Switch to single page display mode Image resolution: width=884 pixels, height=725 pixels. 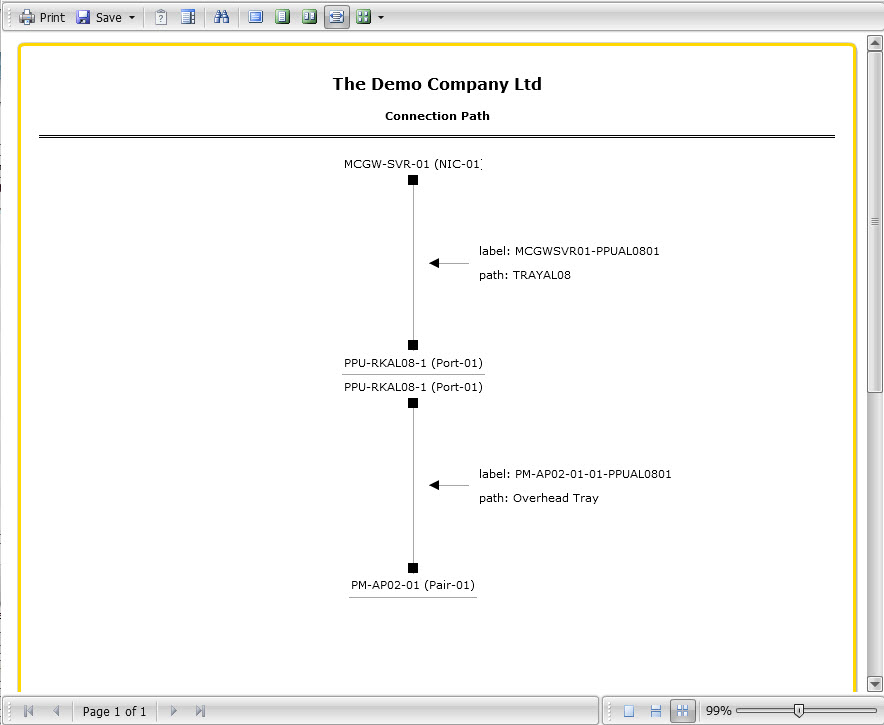pyautogui.click(x=629, y=711)
